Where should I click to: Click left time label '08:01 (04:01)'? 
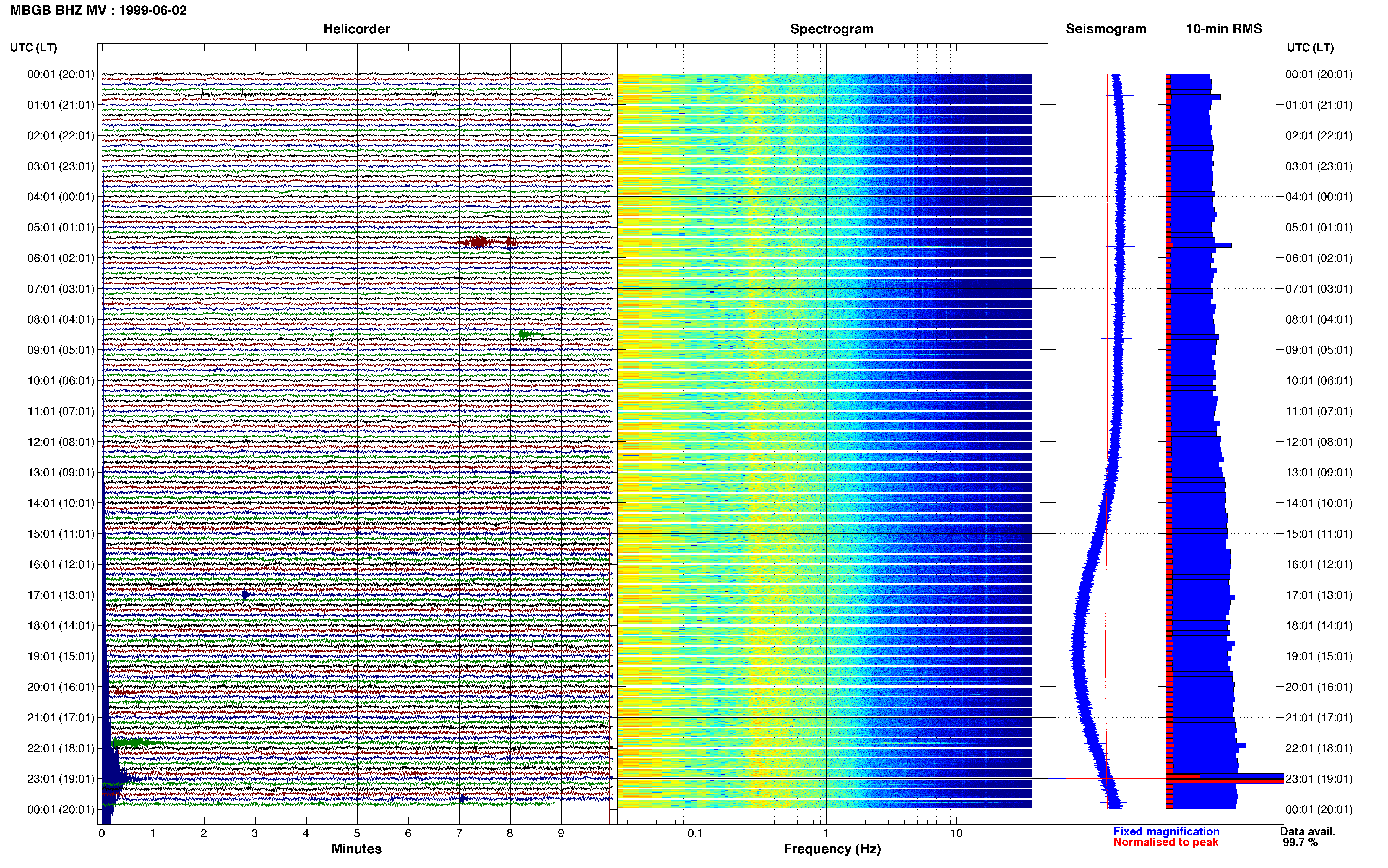(61, 319)
